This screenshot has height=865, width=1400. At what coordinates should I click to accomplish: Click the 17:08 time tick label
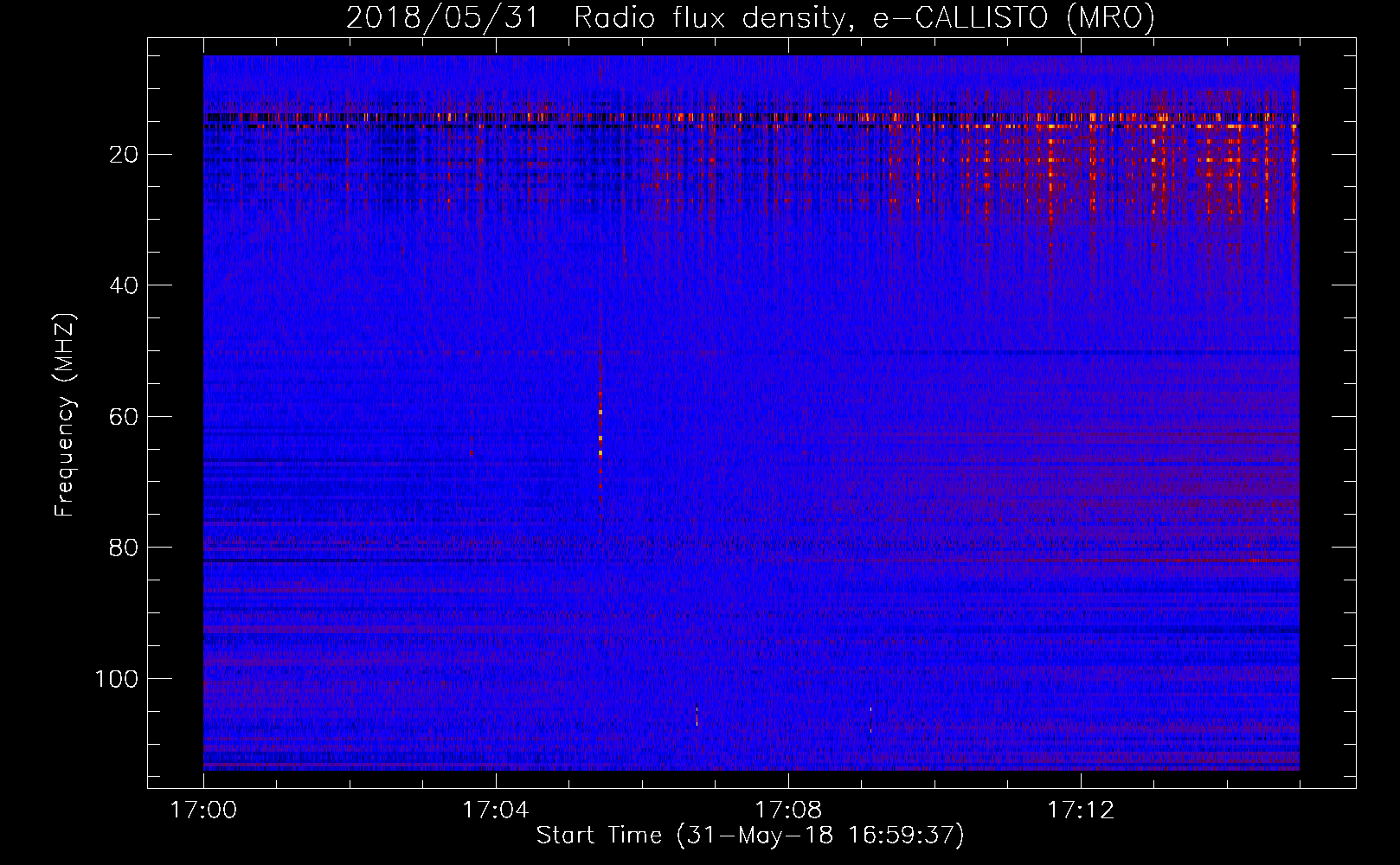(788, 810)
